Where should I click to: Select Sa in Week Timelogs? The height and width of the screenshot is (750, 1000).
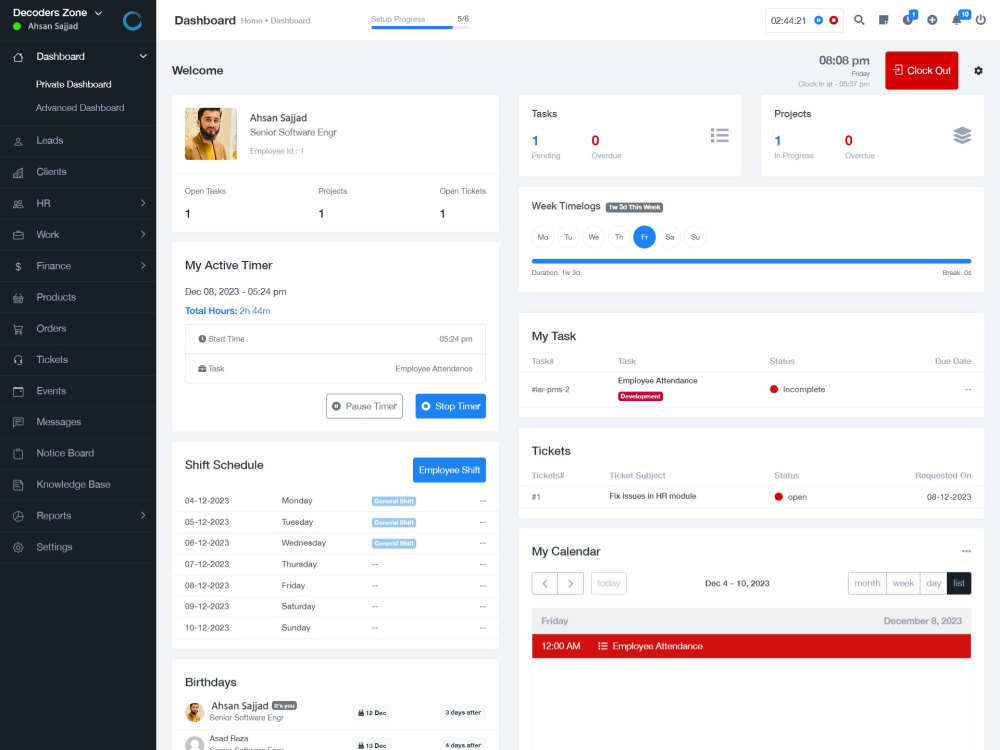[x=670, y=237]
